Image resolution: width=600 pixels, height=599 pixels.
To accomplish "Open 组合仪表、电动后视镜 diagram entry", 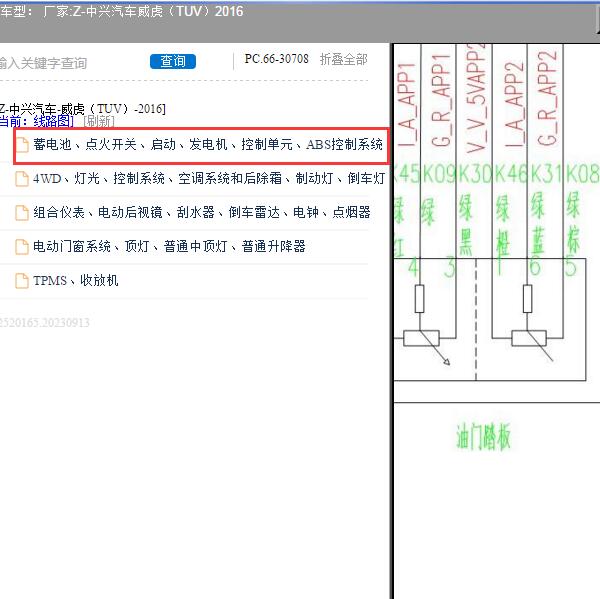I will pos(202,212).
